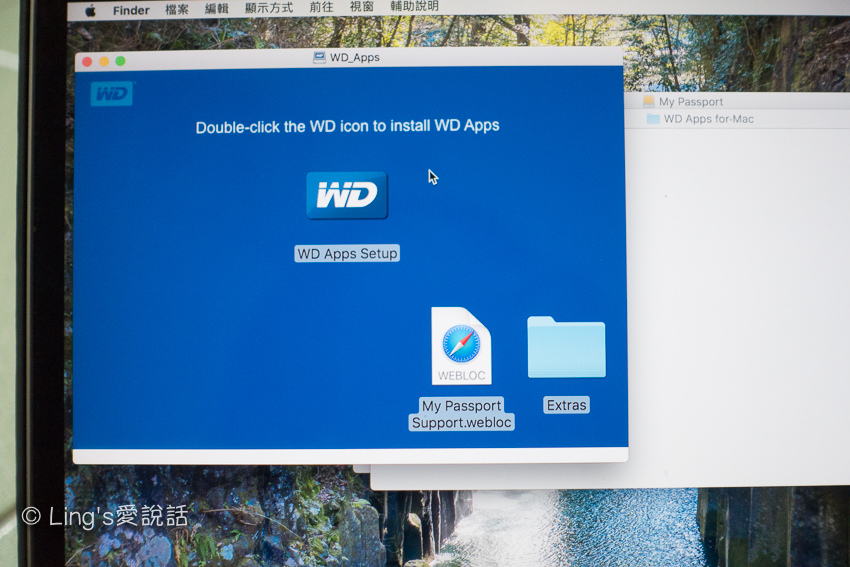Image resolution: width=850 pixels, height=567 pixels.
Task: Open the 編輯 menu
Action: click(x=217, y=9)
